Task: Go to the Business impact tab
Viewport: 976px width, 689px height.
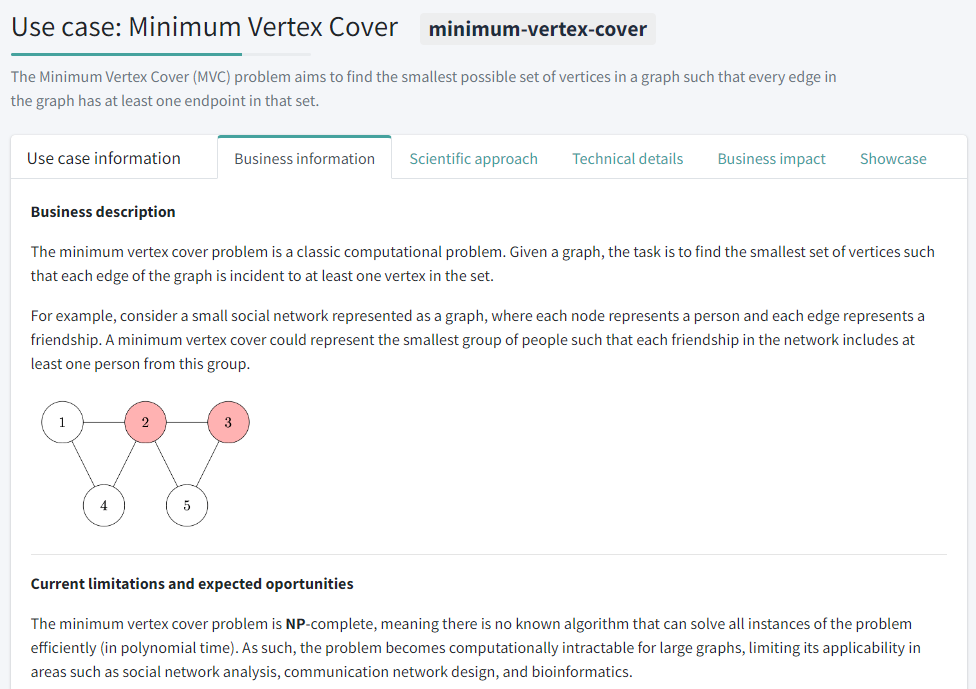Action: pos(771,158)
